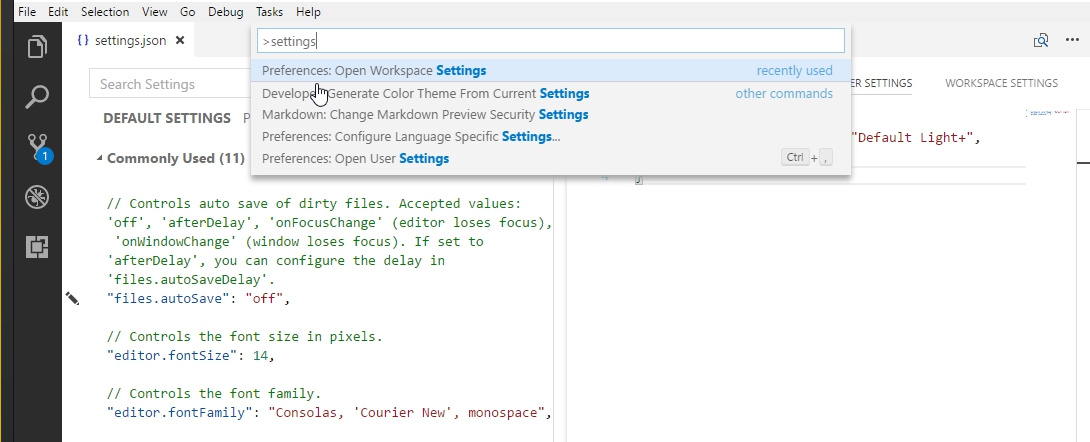Close the settings.json tab

pos(180,40)
